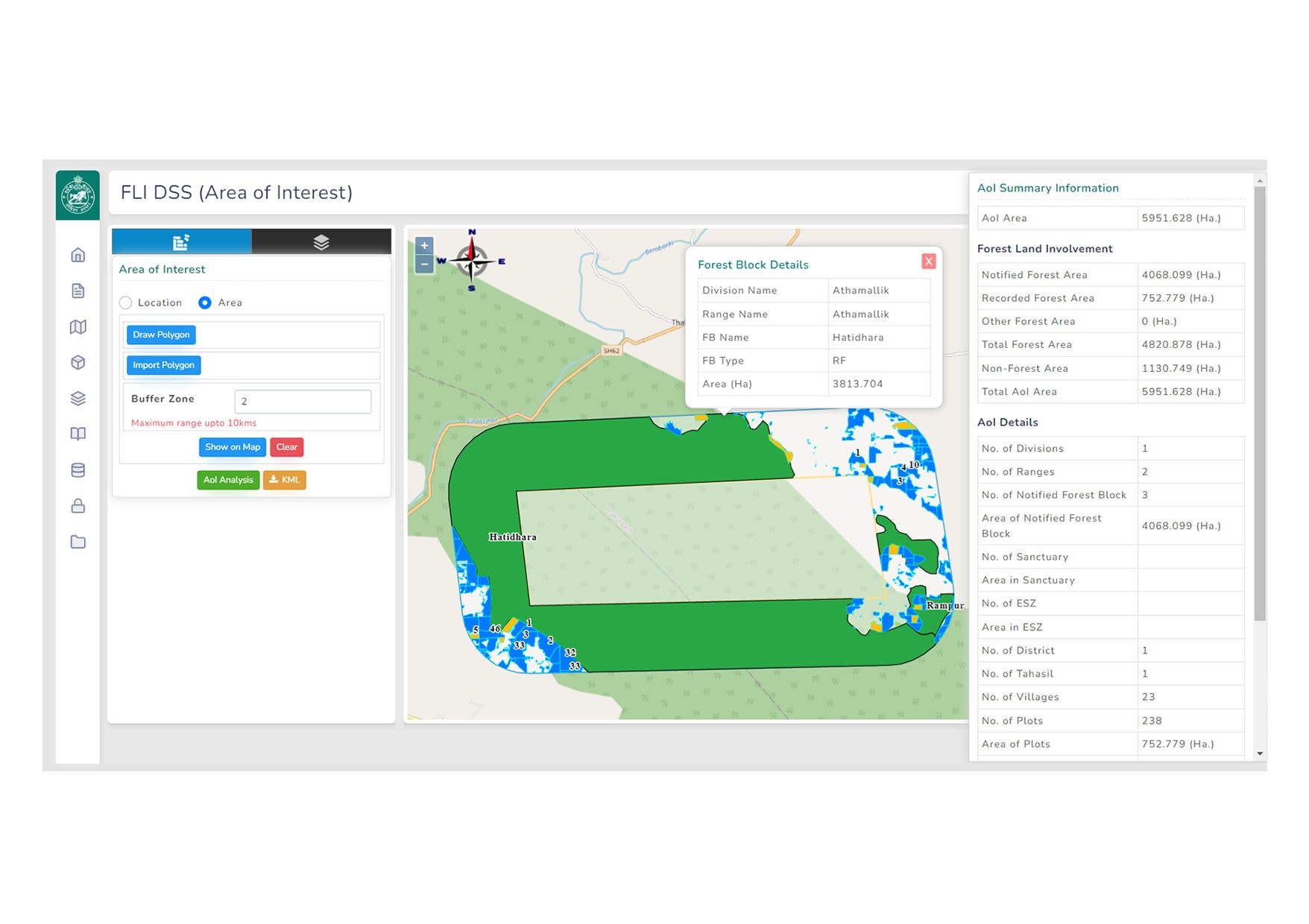The width and height of the screenshot is (1309, 924).
Task: Click the AoI summary panel scrollbar
Action: 1260,403
